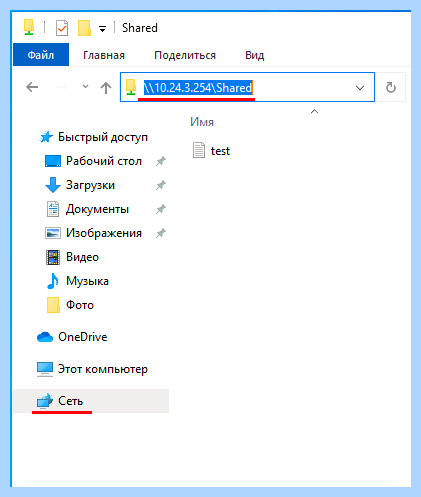This screenshot has height=497, width=421.
Task: Select the test file
Action: click(220, 151)
